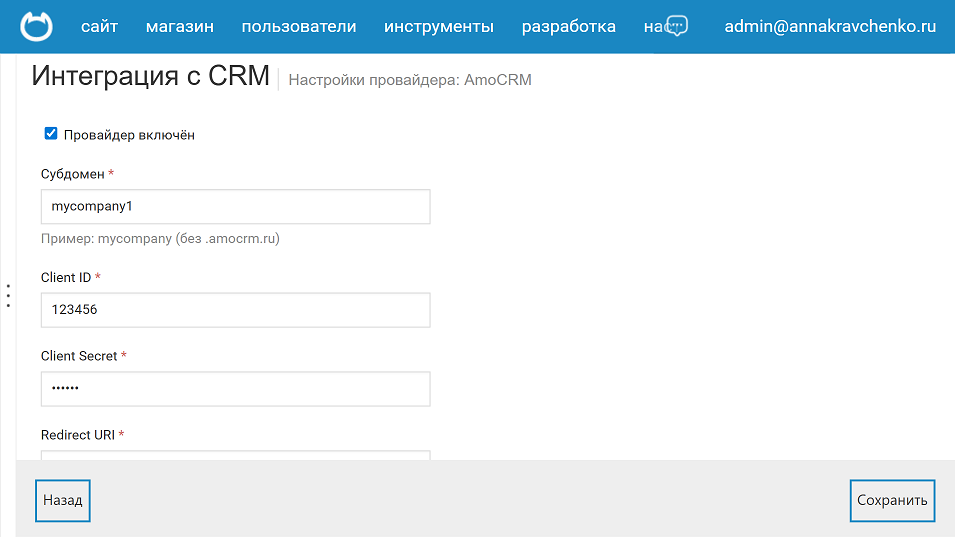Screen dimensions: 955x537
Task: Open the сайт menu
Action: 99,27
